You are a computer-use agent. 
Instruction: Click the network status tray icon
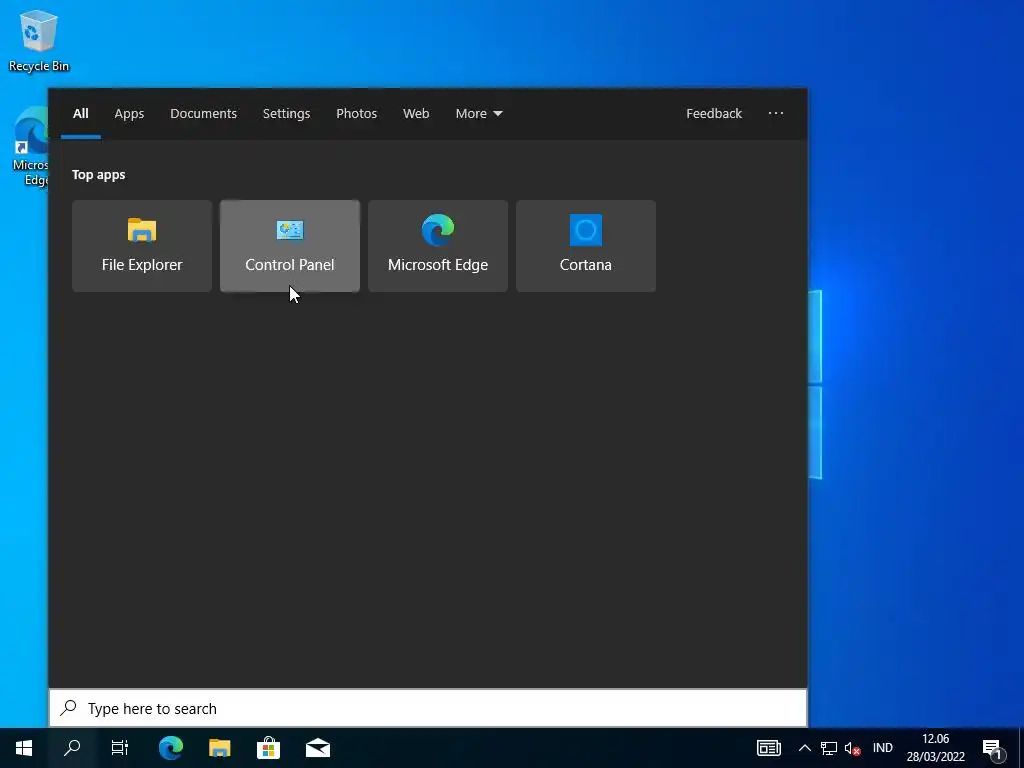[829, 748]
